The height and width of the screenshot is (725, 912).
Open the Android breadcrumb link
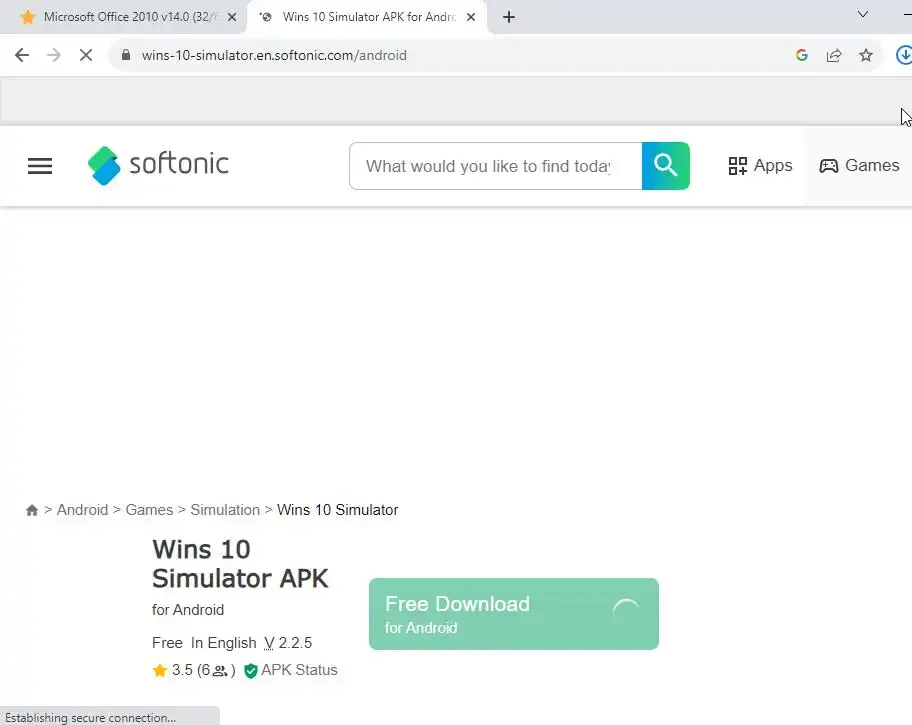click(82, 510)
